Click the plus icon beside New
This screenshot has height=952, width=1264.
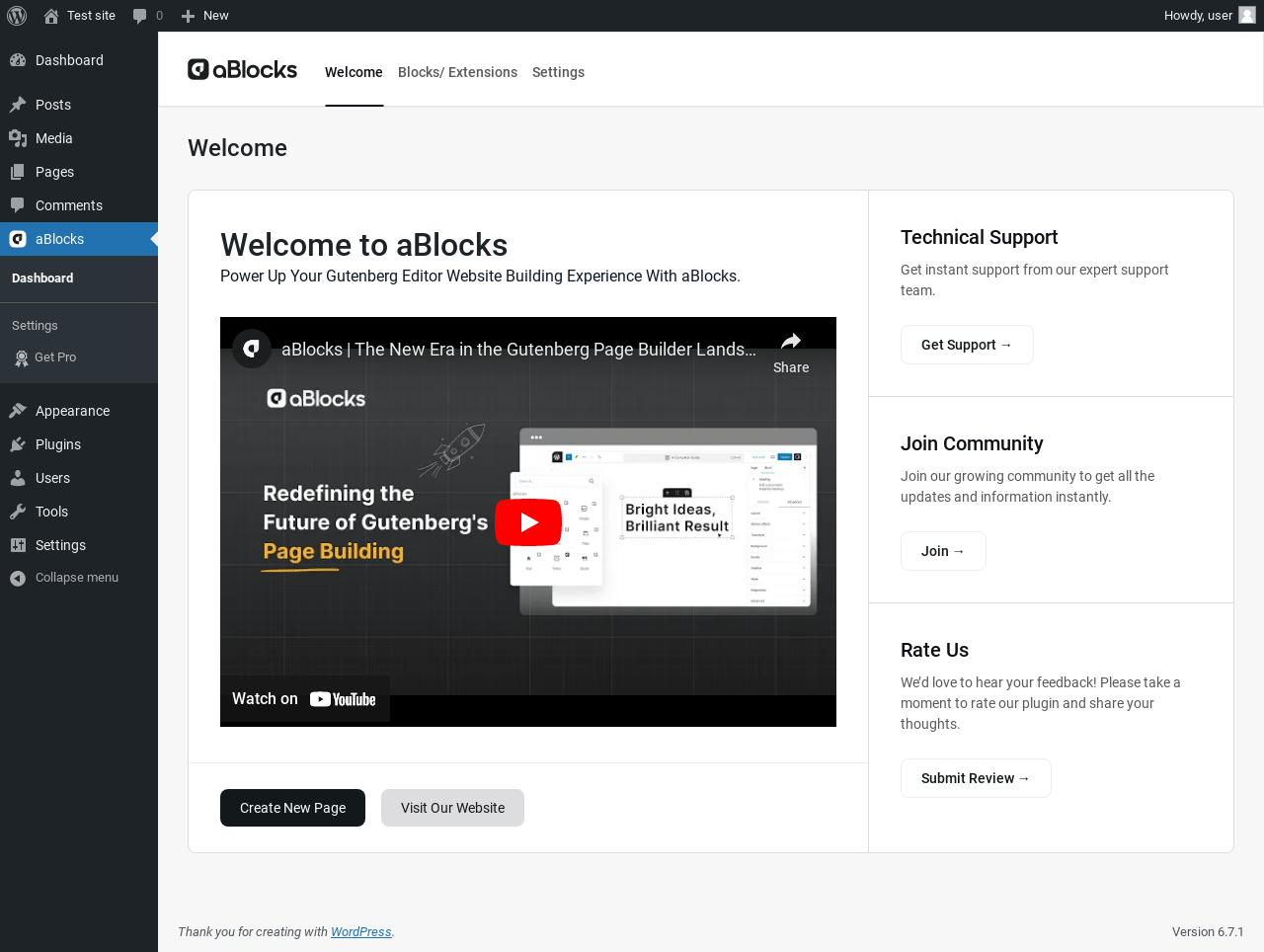tap(188, 16)
